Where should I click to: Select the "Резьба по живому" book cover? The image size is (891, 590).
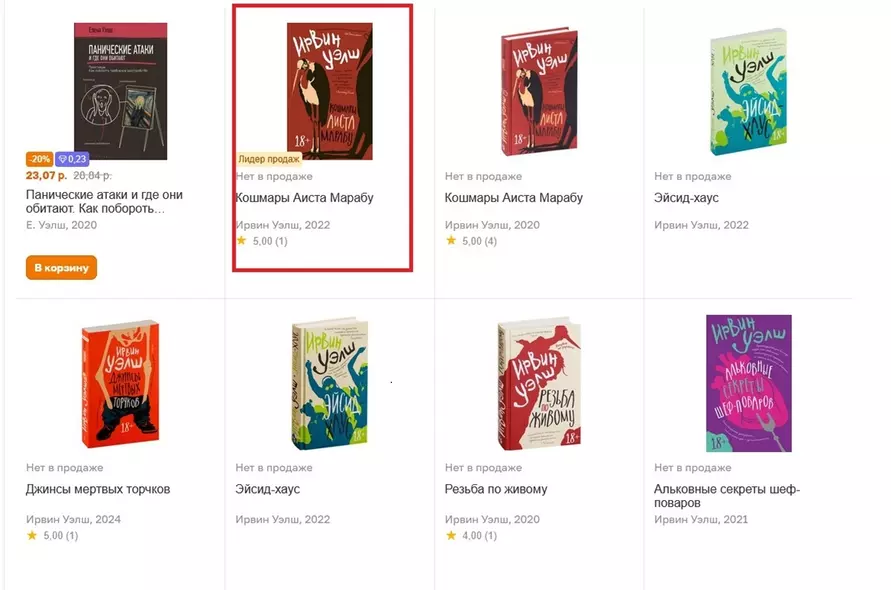[540, 383]
